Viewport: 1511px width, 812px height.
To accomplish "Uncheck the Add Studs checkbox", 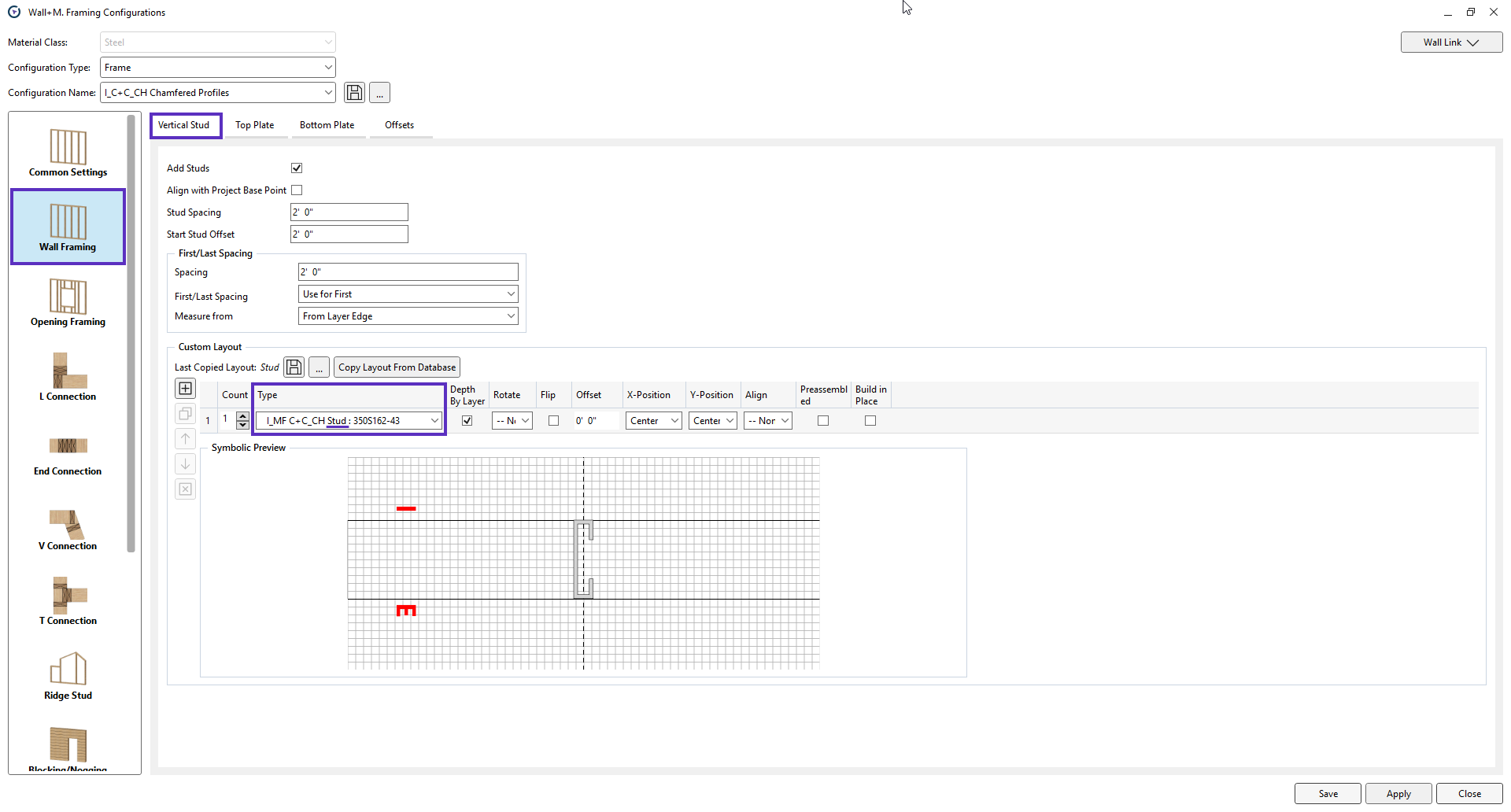I will click(297, 168).
